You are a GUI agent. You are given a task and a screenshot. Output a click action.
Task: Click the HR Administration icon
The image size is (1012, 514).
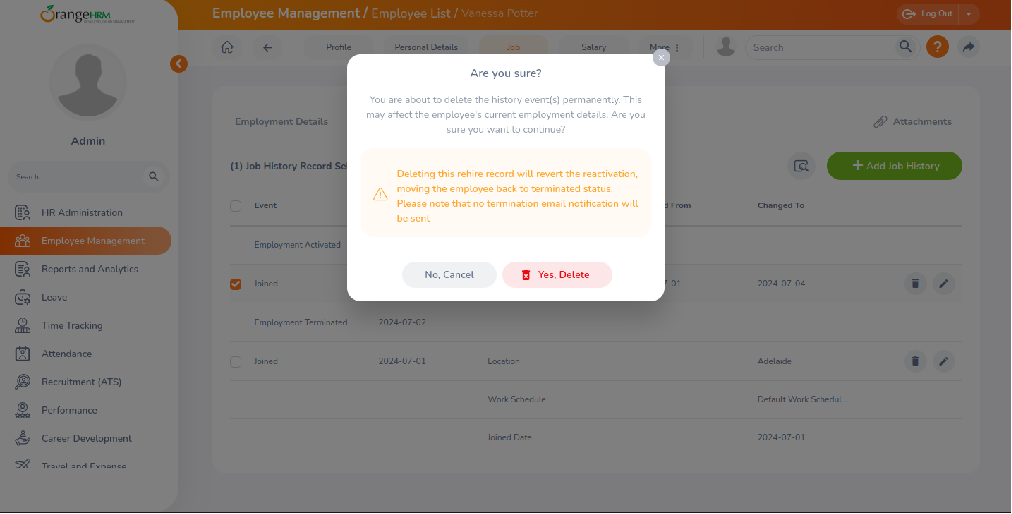pos(23,212)
